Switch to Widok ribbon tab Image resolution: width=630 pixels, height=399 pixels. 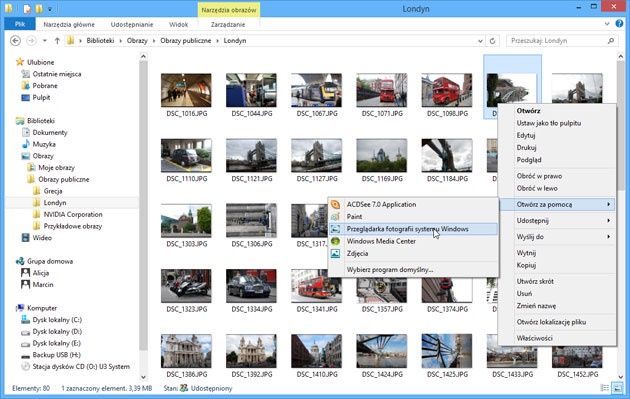click(178, 25)
